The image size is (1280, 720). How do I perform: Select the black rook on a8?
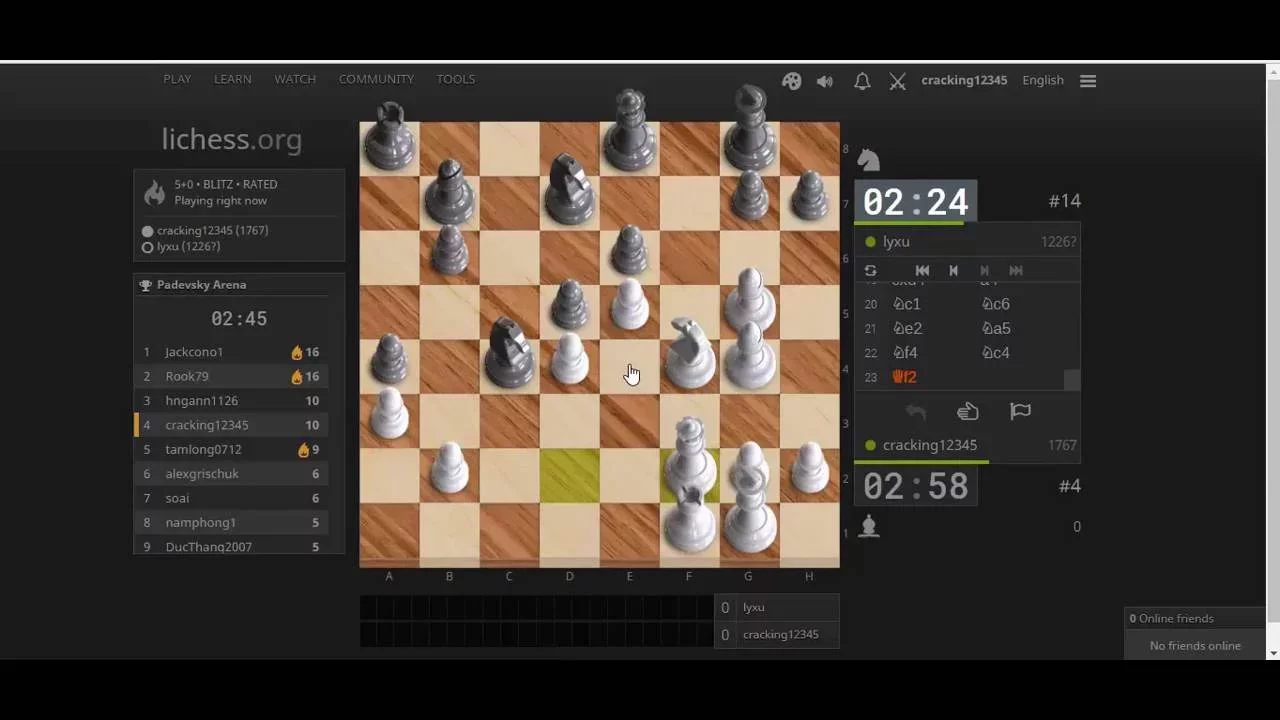point(389,135)
